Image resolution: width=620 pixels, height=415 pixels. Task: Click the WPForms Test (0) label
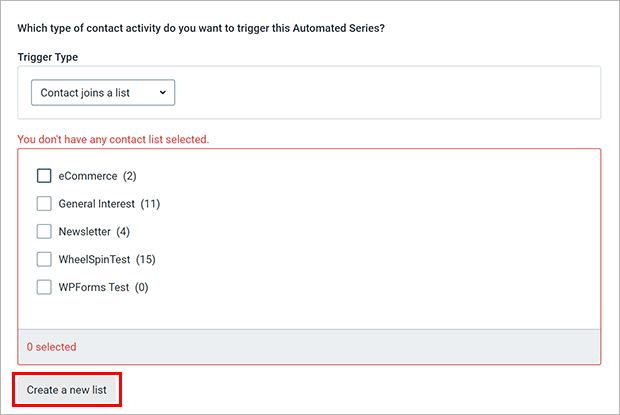click(103, 287)
